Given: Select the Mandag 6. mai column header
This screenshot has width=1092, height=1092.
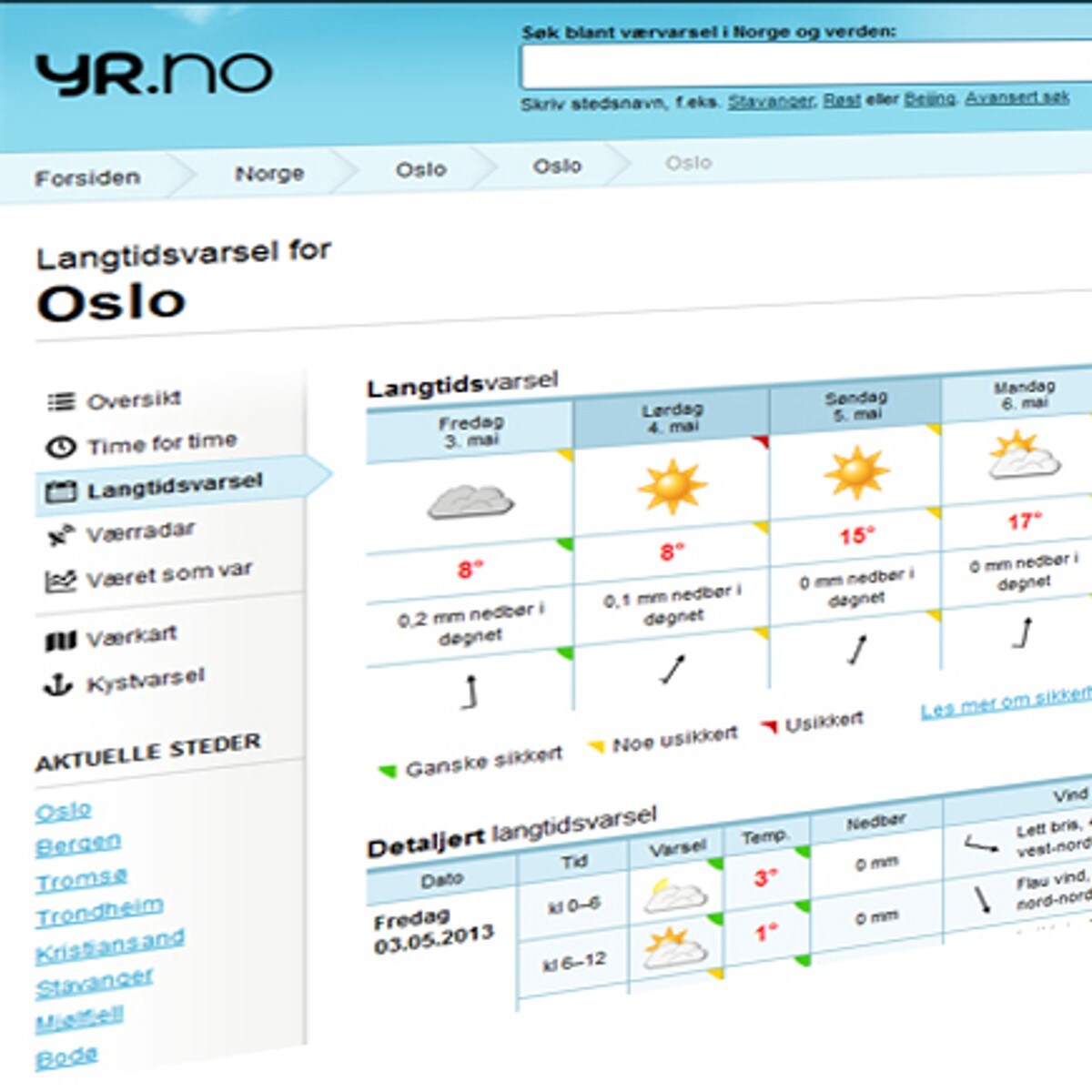Looking at the screenshot, I should 1024,395.
